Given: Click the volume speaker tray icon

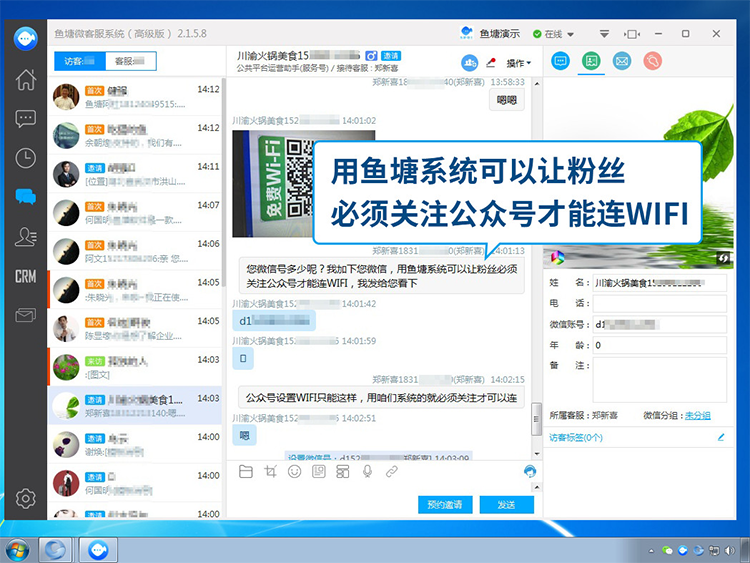Looking at the screenshot, I should coord(729,551).
